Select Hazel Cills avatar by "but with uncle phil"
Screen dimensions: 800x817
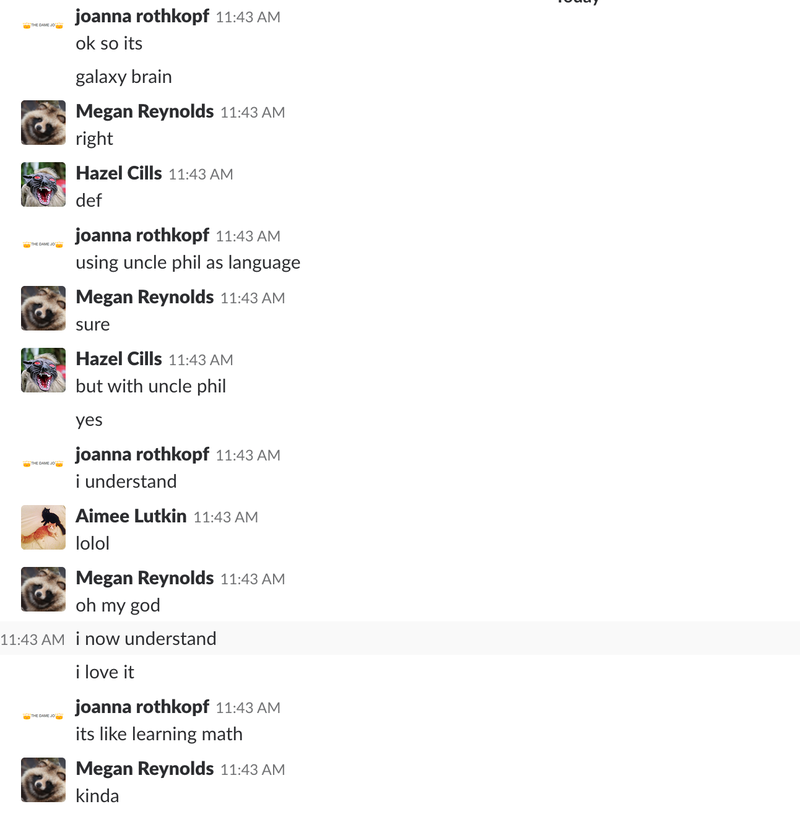(43, 370)
